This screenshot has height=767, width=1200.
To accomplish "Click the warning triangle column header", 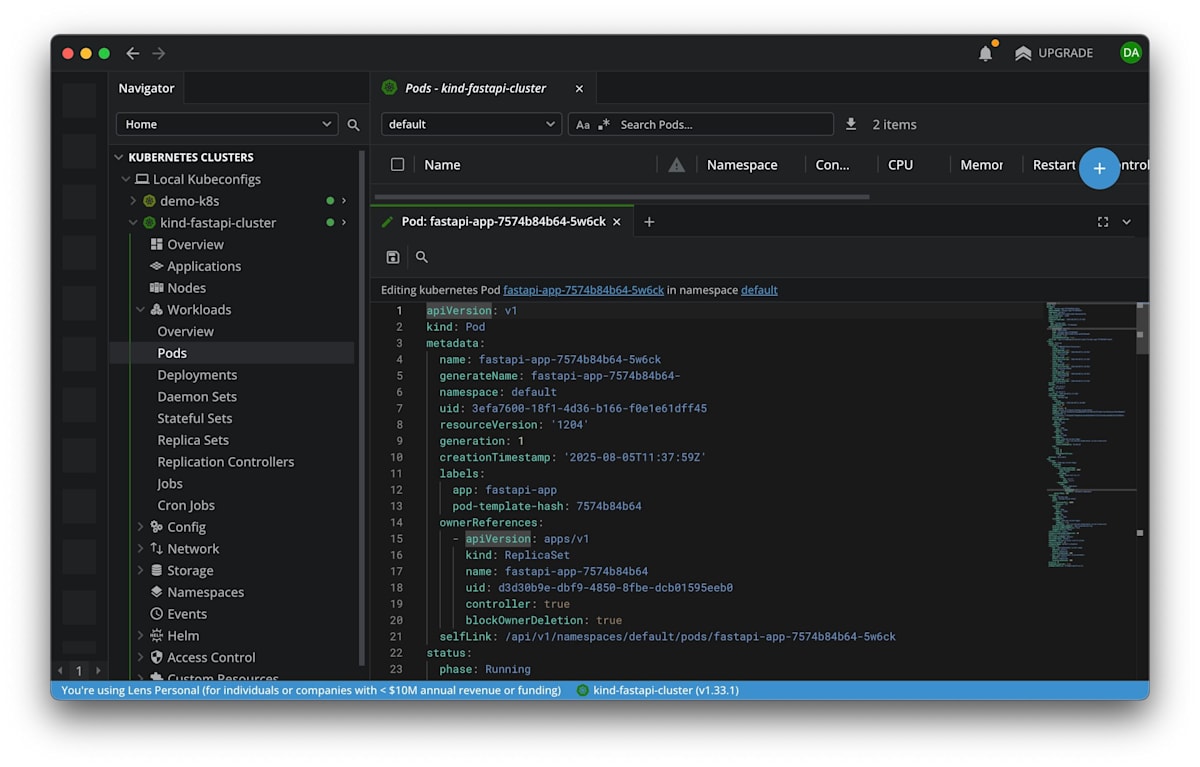I will click(677, 165).
